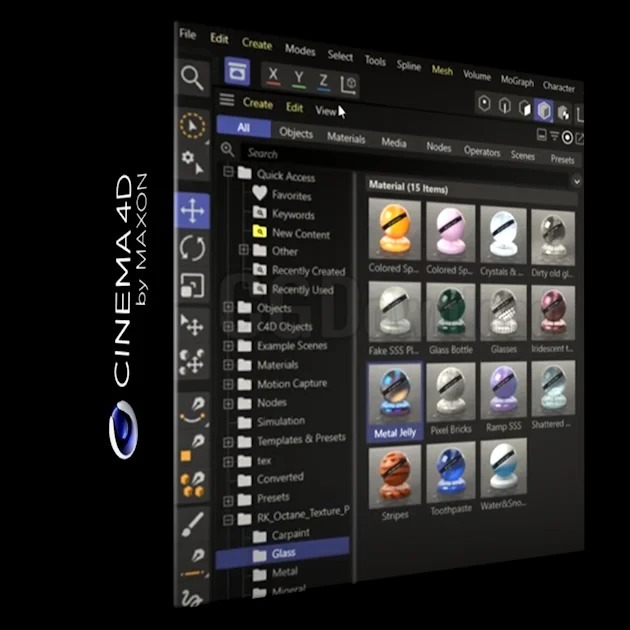Click the first hexagon display mode icon
Viewport: 630px width, 630px height.
(485, 104)
